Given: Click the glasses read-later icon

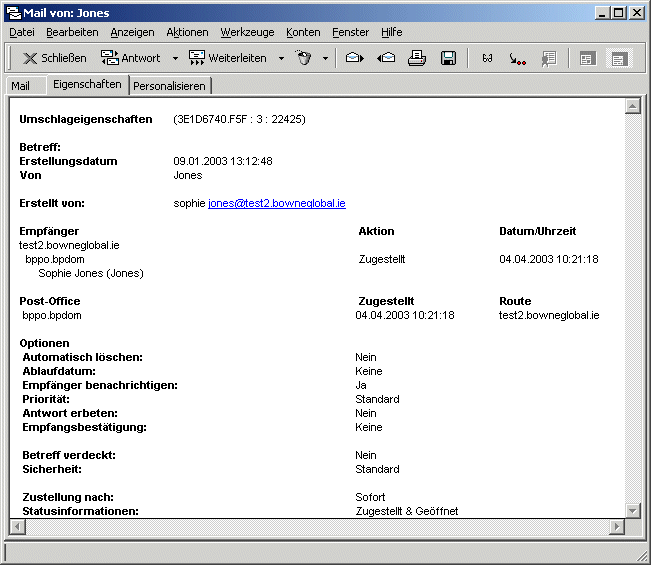Looking at the screenshot, I should click(x=487, y=59).
